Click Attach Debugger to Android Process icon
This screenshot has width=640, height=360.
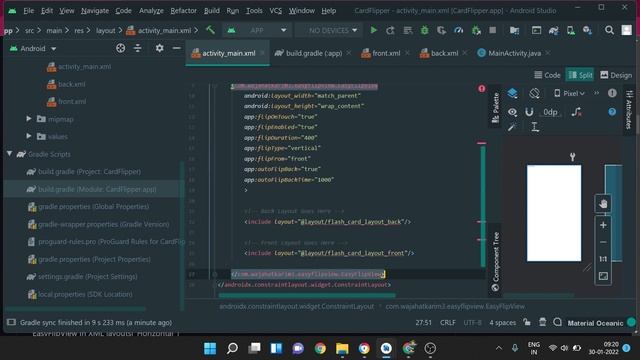coord(476,30)
